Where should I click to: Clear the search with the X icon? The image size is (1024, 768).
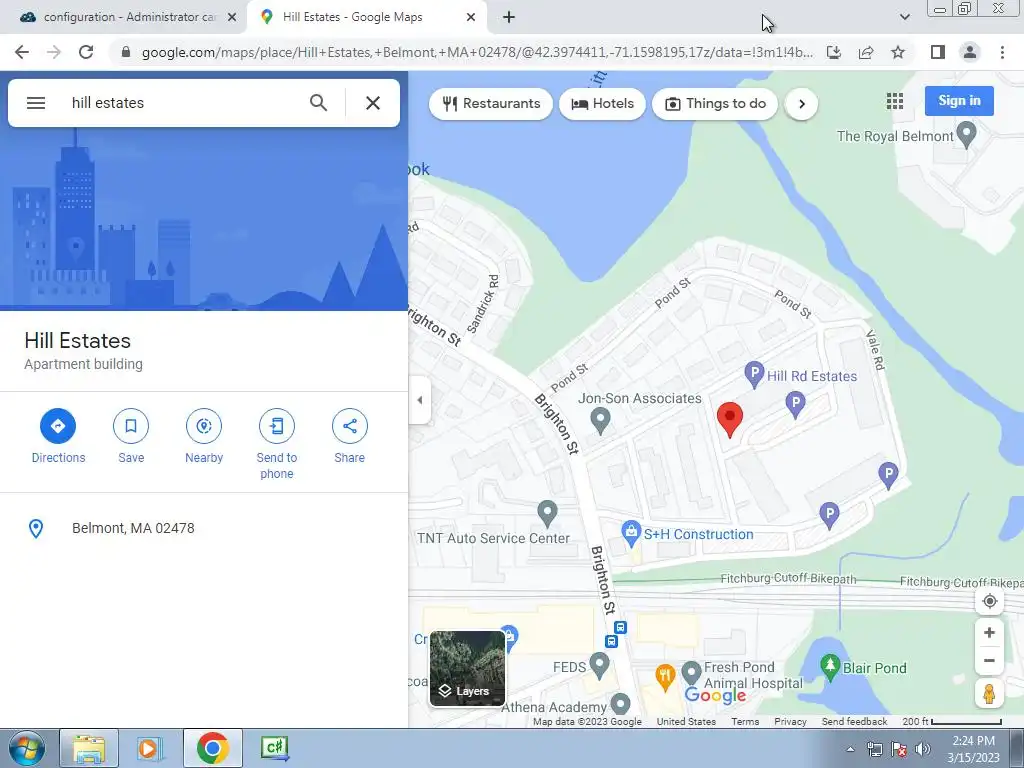373,103
